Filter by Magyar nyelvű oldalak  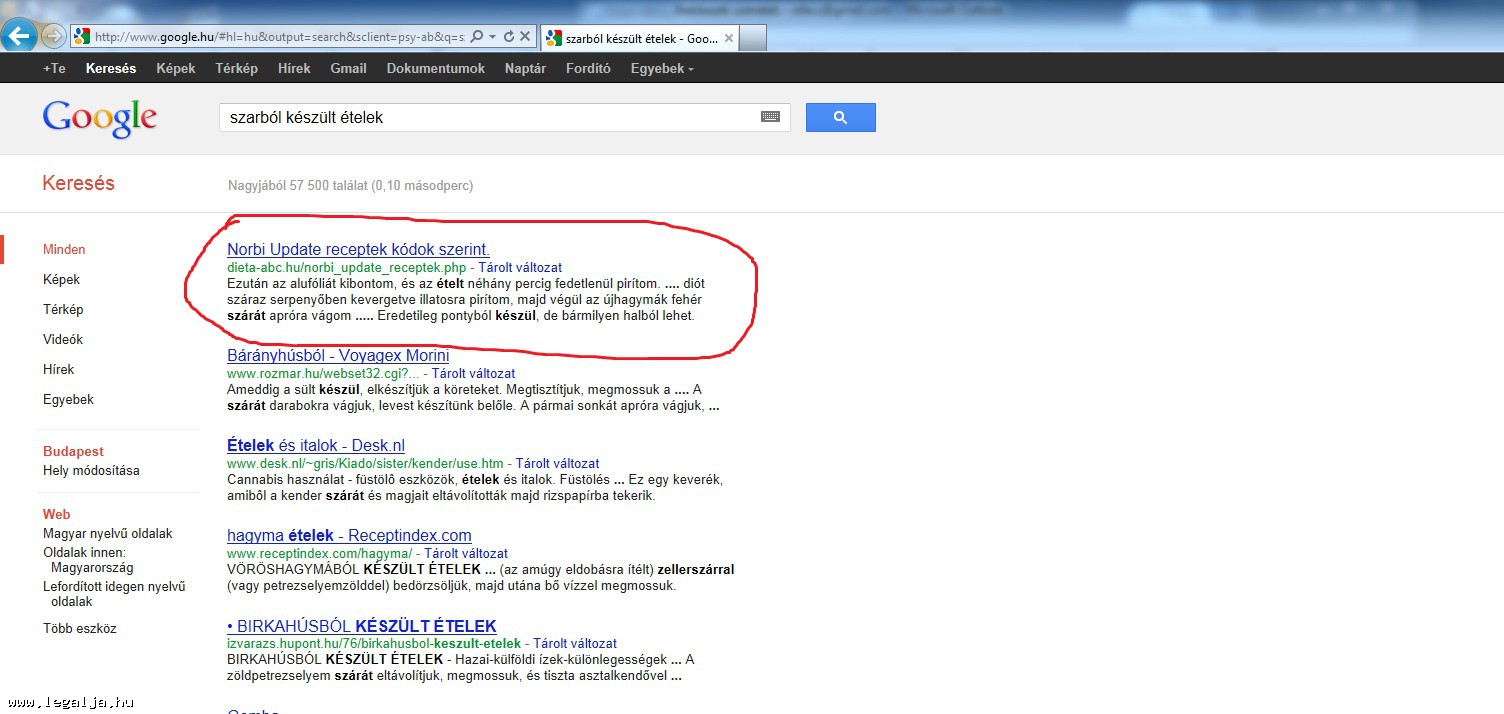pos(108,534)
